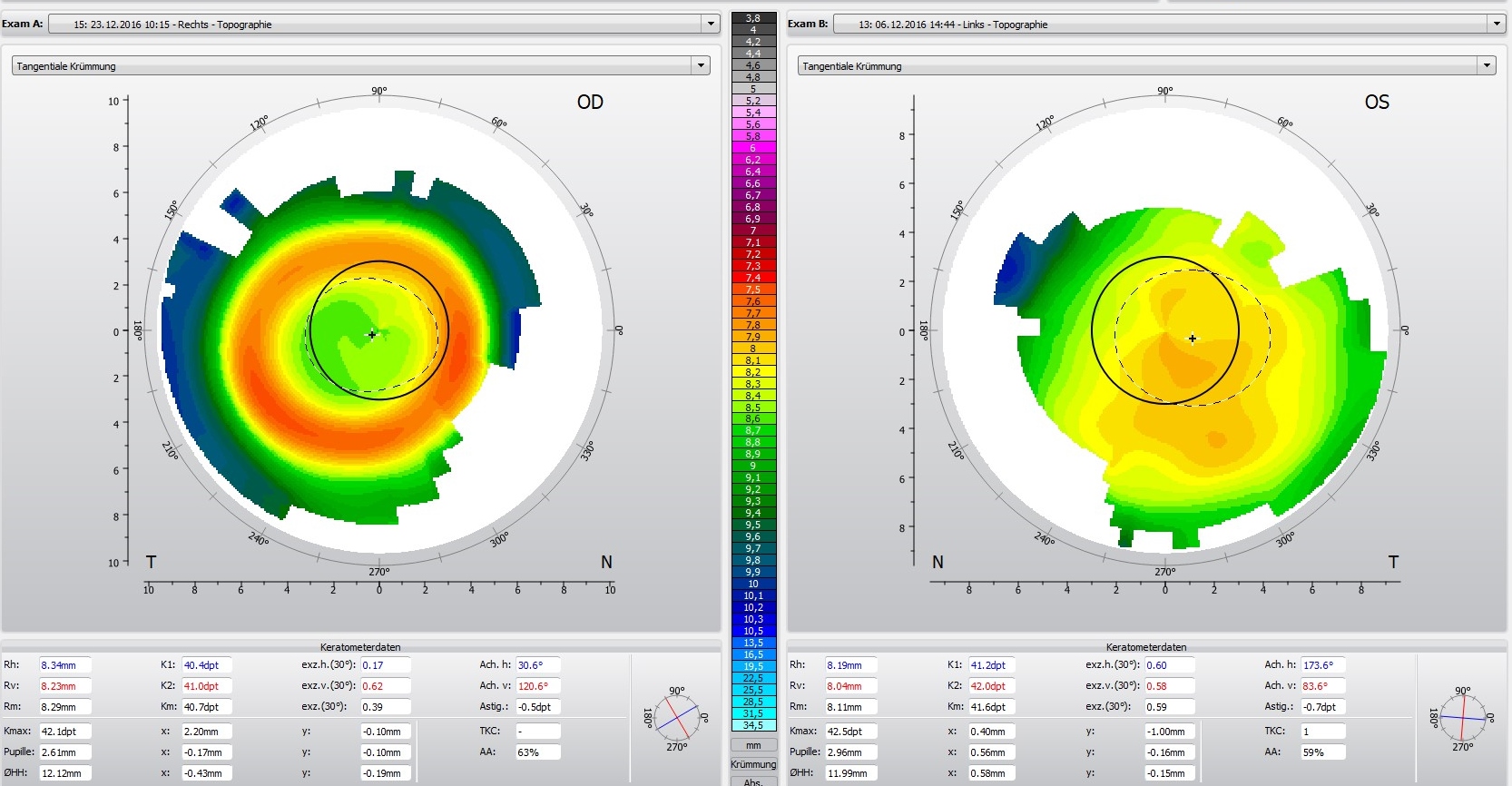Click the OS astigmatism axis compass icon
Viewport: 1512px width, 786px height.
pos(1462,719)
